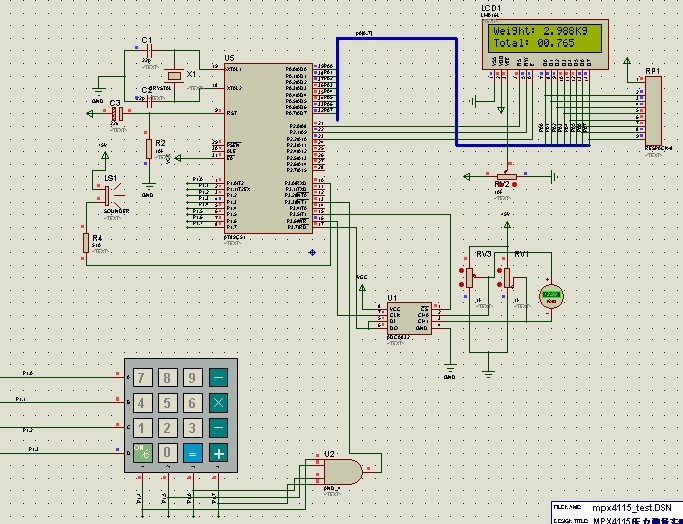Image resolution: width=683 pixels, height=524 pixels.
Task: Click the 'RP1' reference label
Action: pyautogui.click(x=653, y=71)
